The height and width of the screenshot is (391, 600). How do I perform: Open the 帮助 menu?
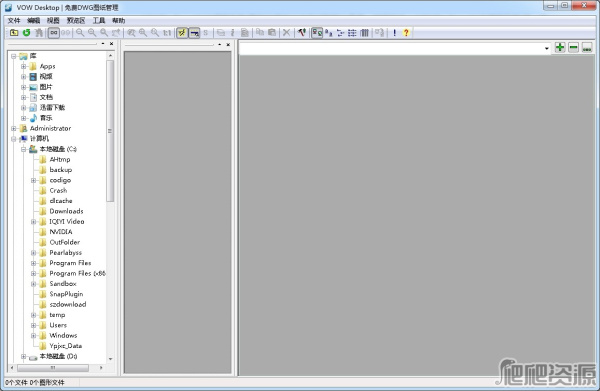(118, 20)
